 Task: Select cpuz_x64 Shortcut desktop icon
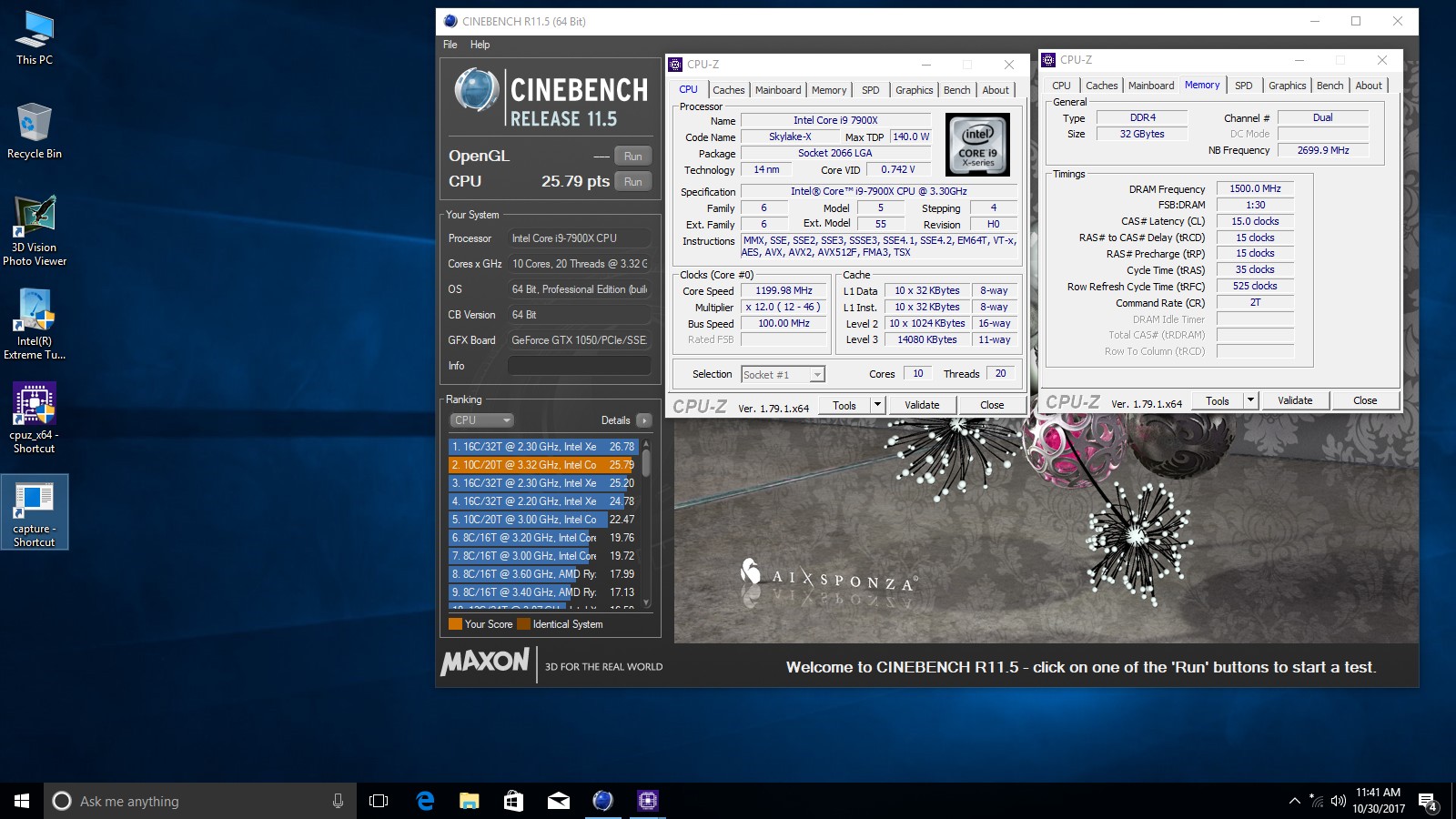point(35,418)
